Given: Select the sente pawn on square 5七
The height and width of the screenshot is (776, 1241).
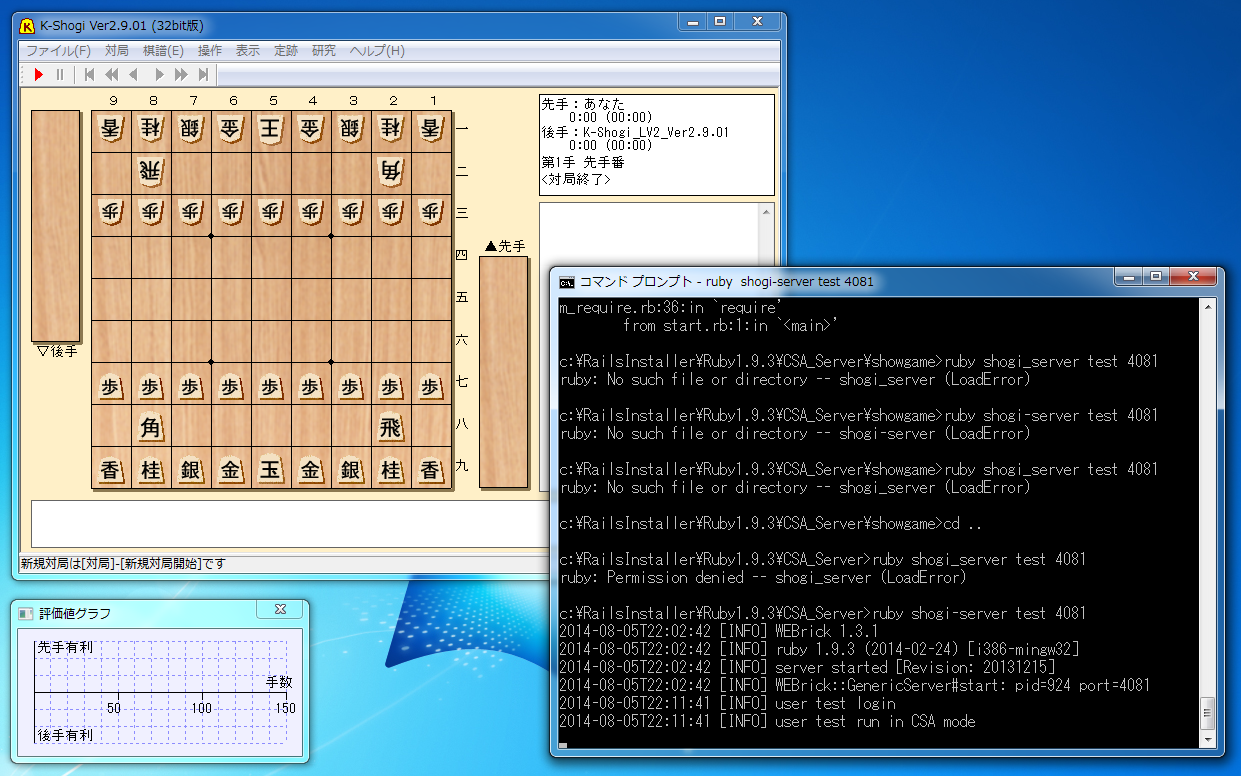Looking at the screenshot, I should [271, 385].
